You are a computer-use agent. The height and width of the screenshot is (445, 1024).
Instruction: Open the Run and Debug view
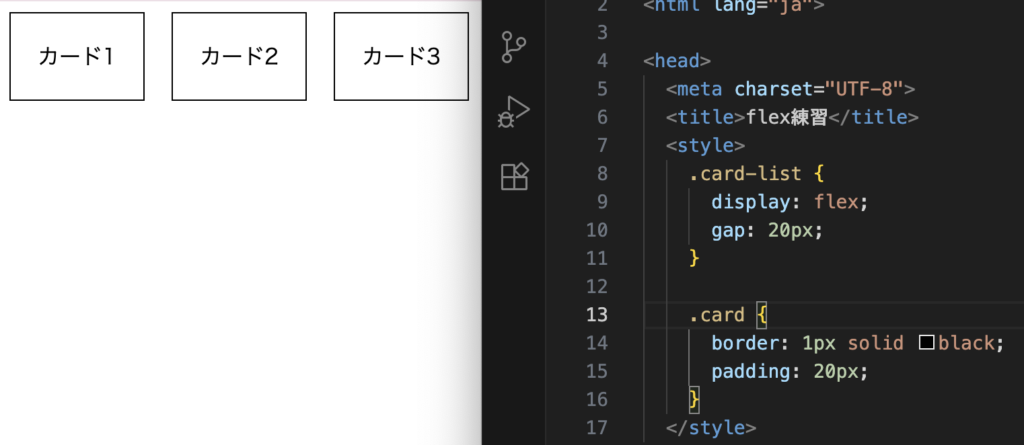(514, 112)
